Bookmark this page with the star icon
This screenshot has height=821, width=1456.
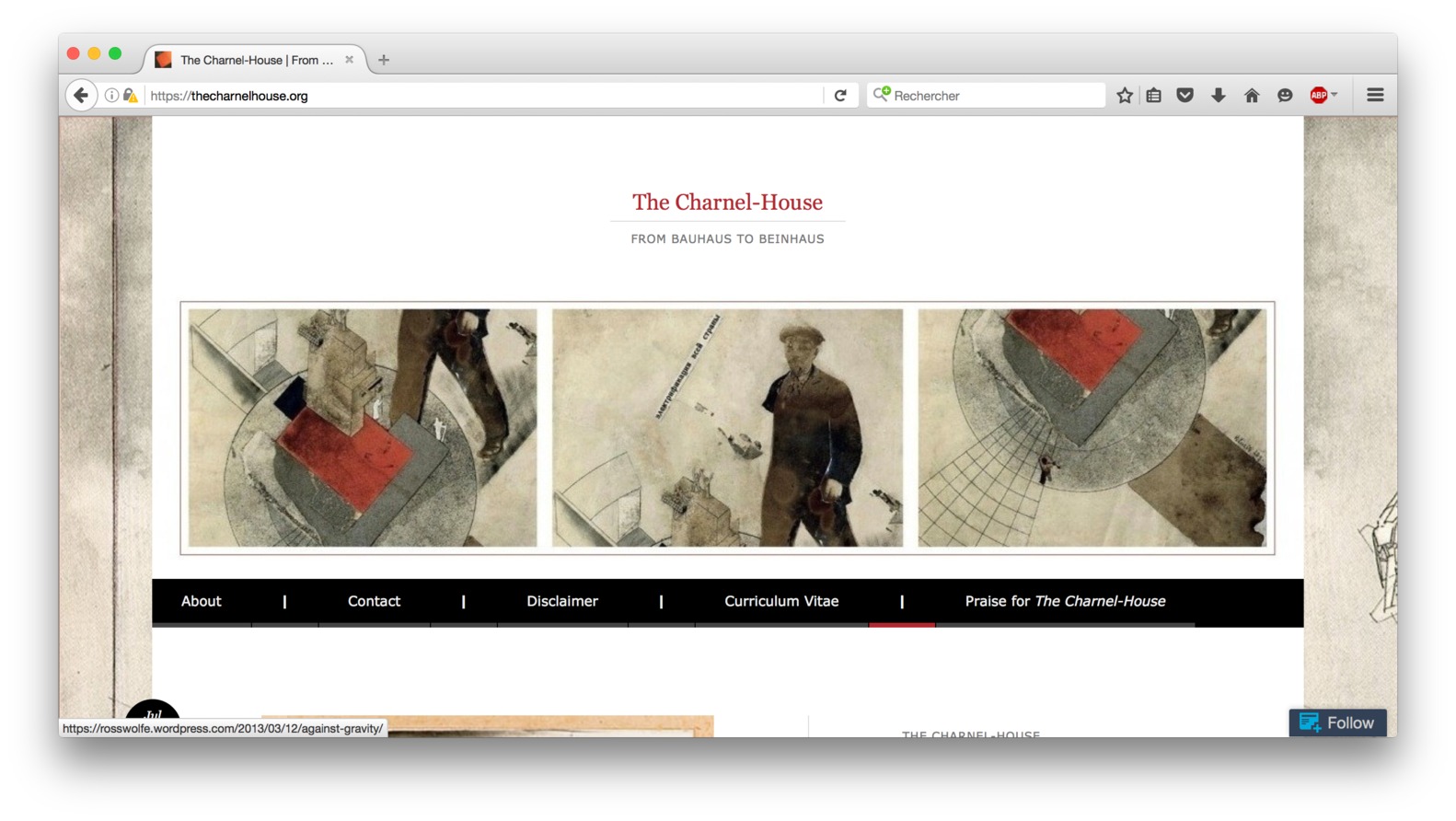pos(1125,95)
